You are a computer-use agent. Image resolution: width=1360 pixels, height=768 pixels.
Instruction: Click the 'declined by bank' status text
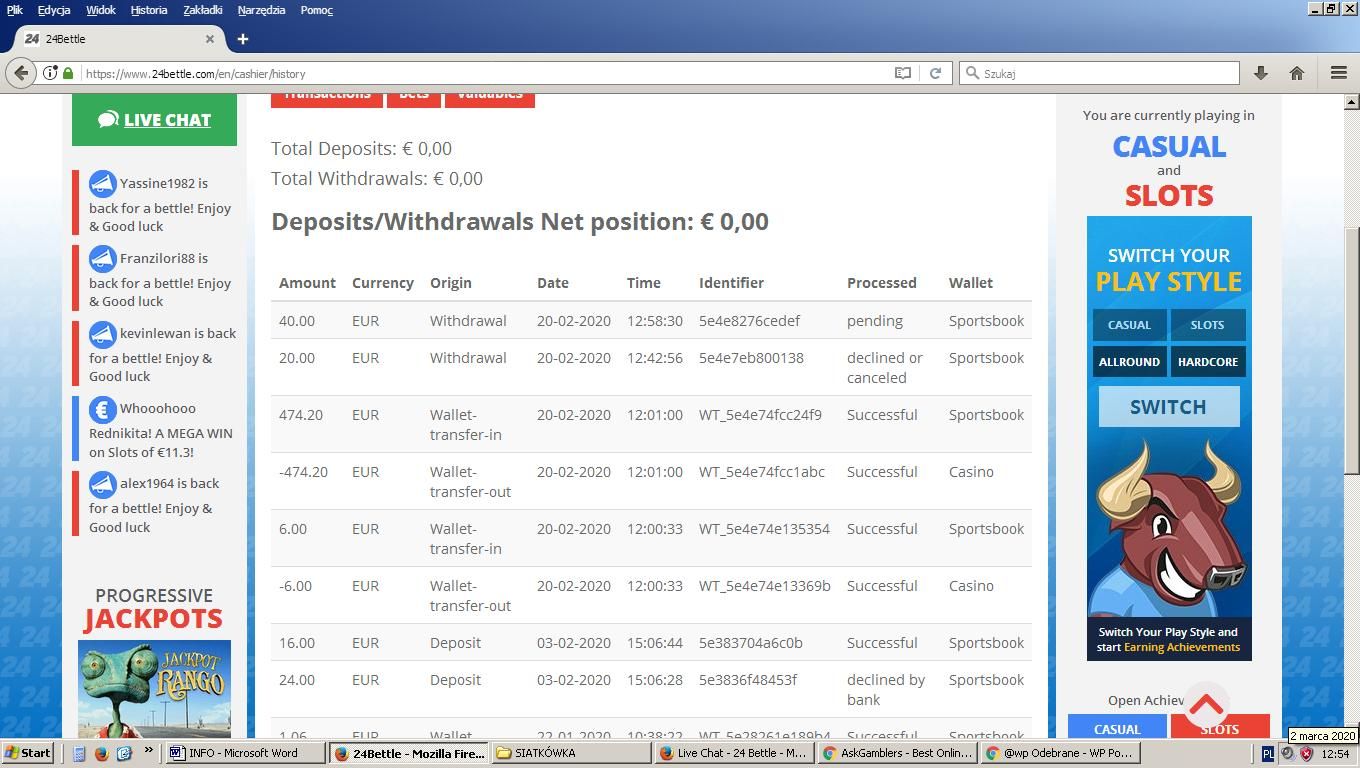pyautogui.click(x=886, y=690)
